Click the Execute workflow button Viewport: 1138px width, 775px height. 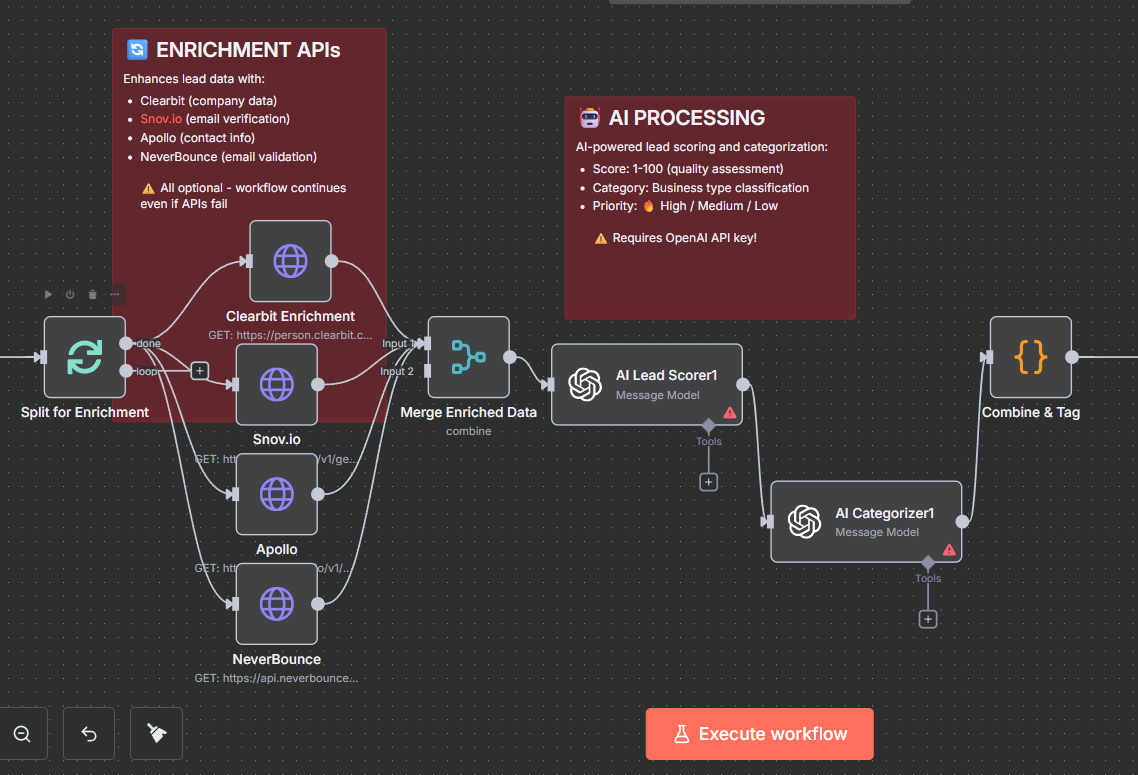pyautogui.click(x=759, y=734)
